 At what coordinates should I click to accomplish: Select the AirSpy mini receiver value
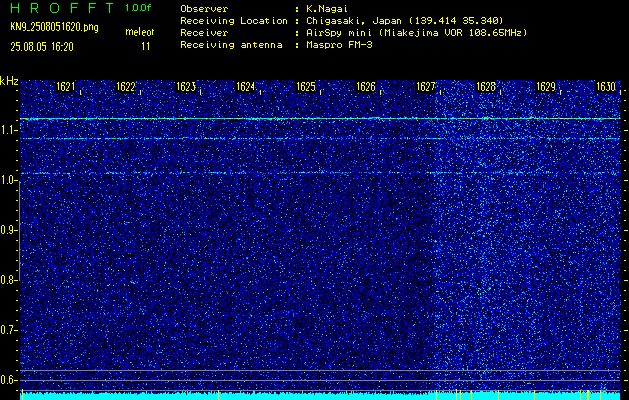tap(417, 33)
